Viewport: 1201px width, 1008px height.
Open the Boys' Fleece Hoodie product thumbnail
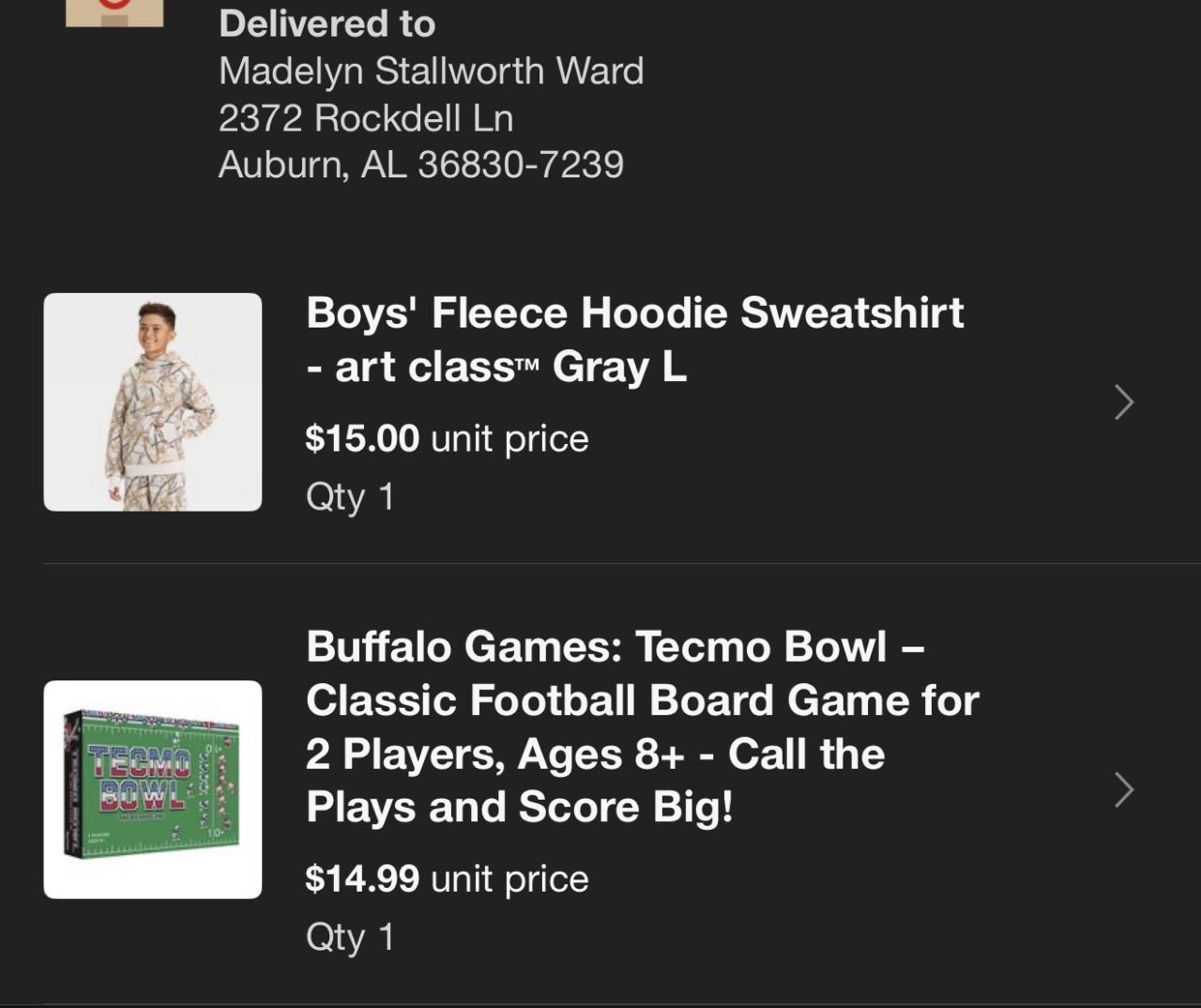153,403
